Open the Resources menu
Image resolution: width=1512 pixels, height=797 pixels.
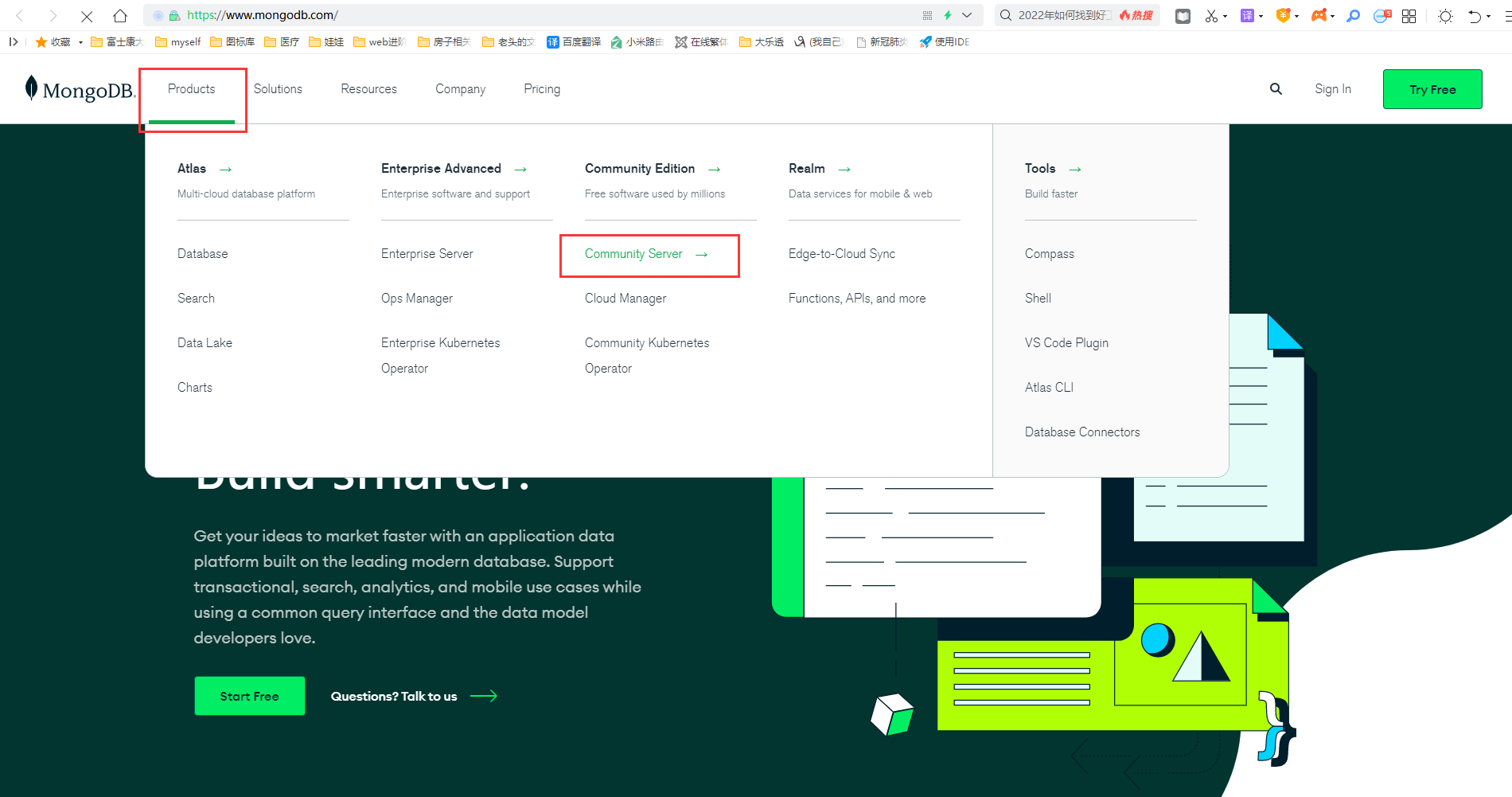click(368, 89)
